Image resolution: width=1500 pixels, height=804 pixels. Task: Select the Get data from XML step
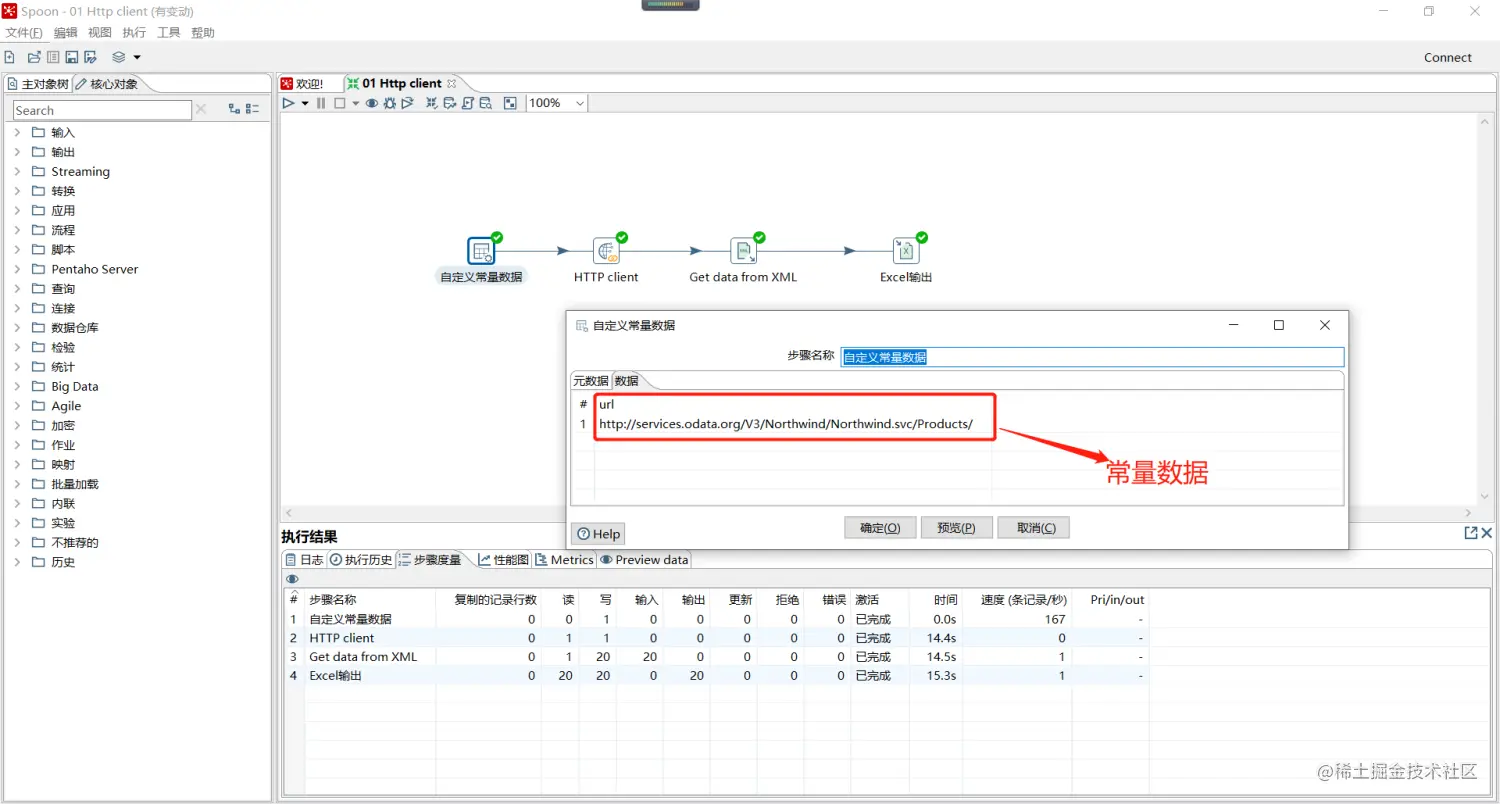(x=743, y=251)
